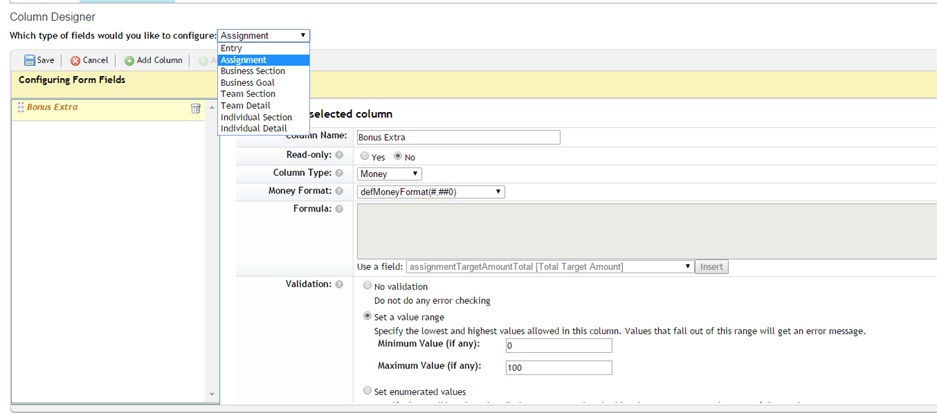Set Read-only to No
Screen dimensions: 937x413
coord(398,156)
